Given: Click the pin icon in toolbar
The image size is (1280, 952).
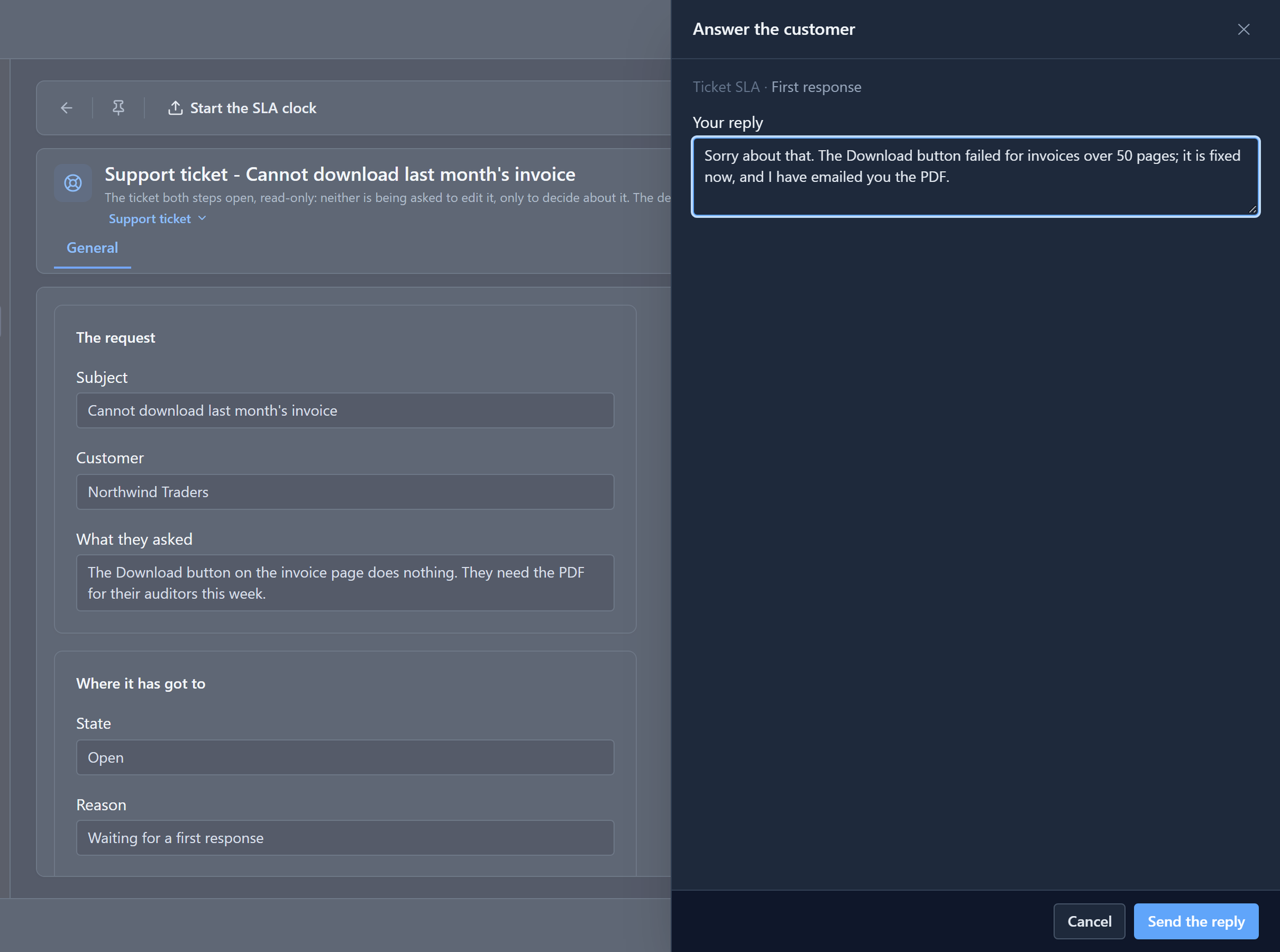Looking at the screenshot, I should tap(118, 108).
